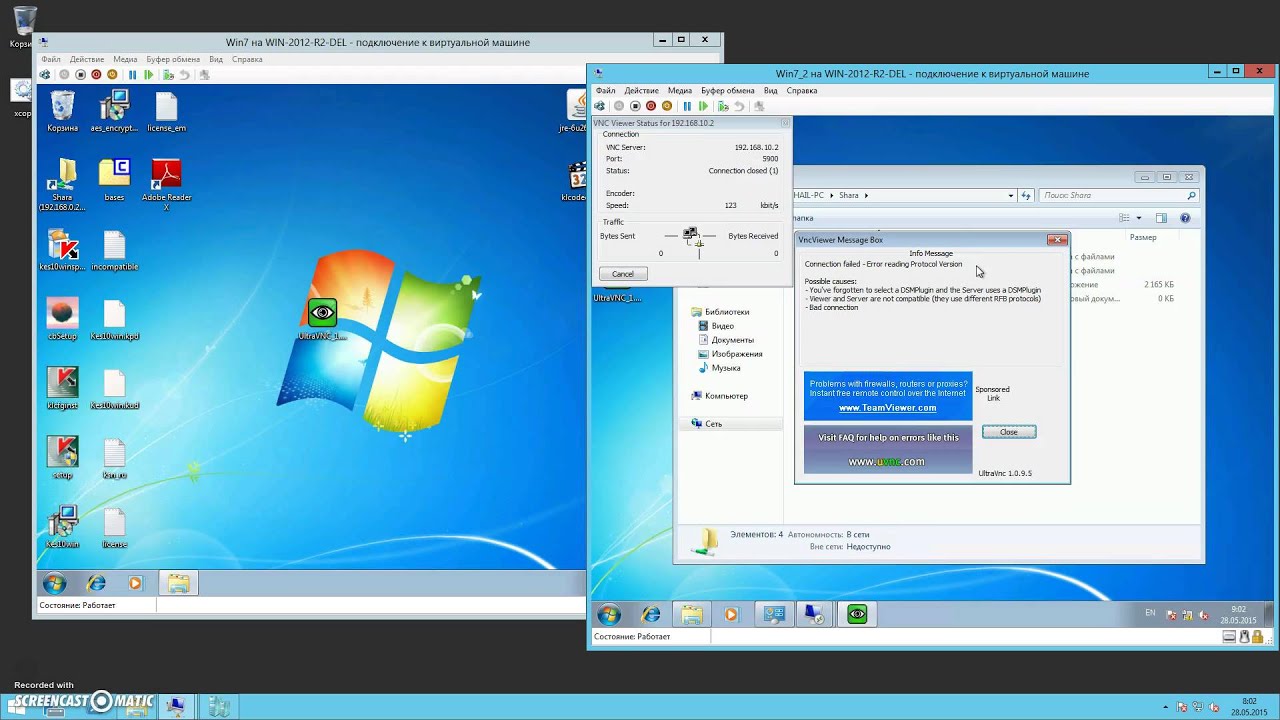
Task: Click red X on VncViewer Message Box
Action: point(1057,240)
